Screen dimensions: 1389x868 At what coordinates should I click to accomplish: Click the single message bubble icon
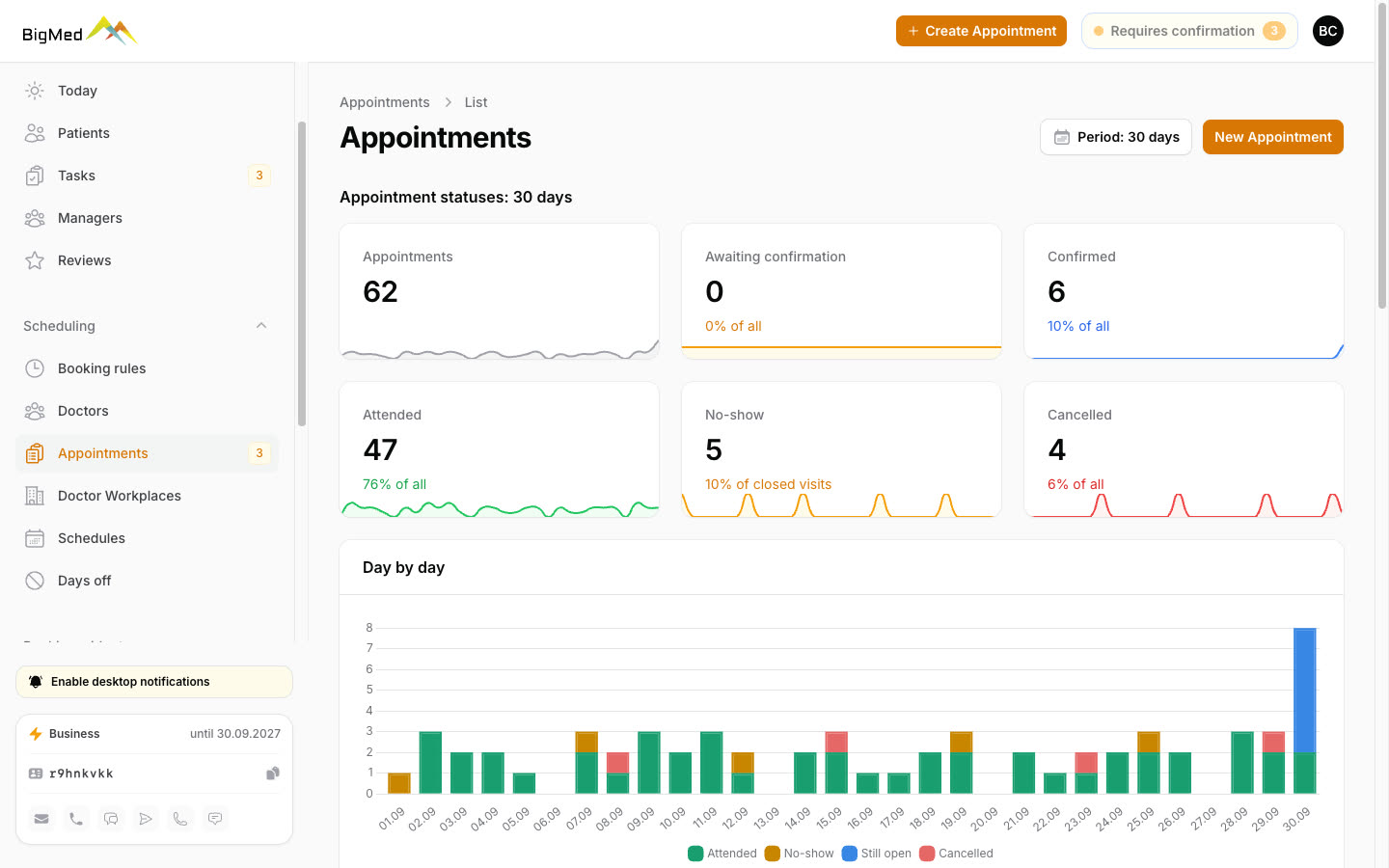215,819
